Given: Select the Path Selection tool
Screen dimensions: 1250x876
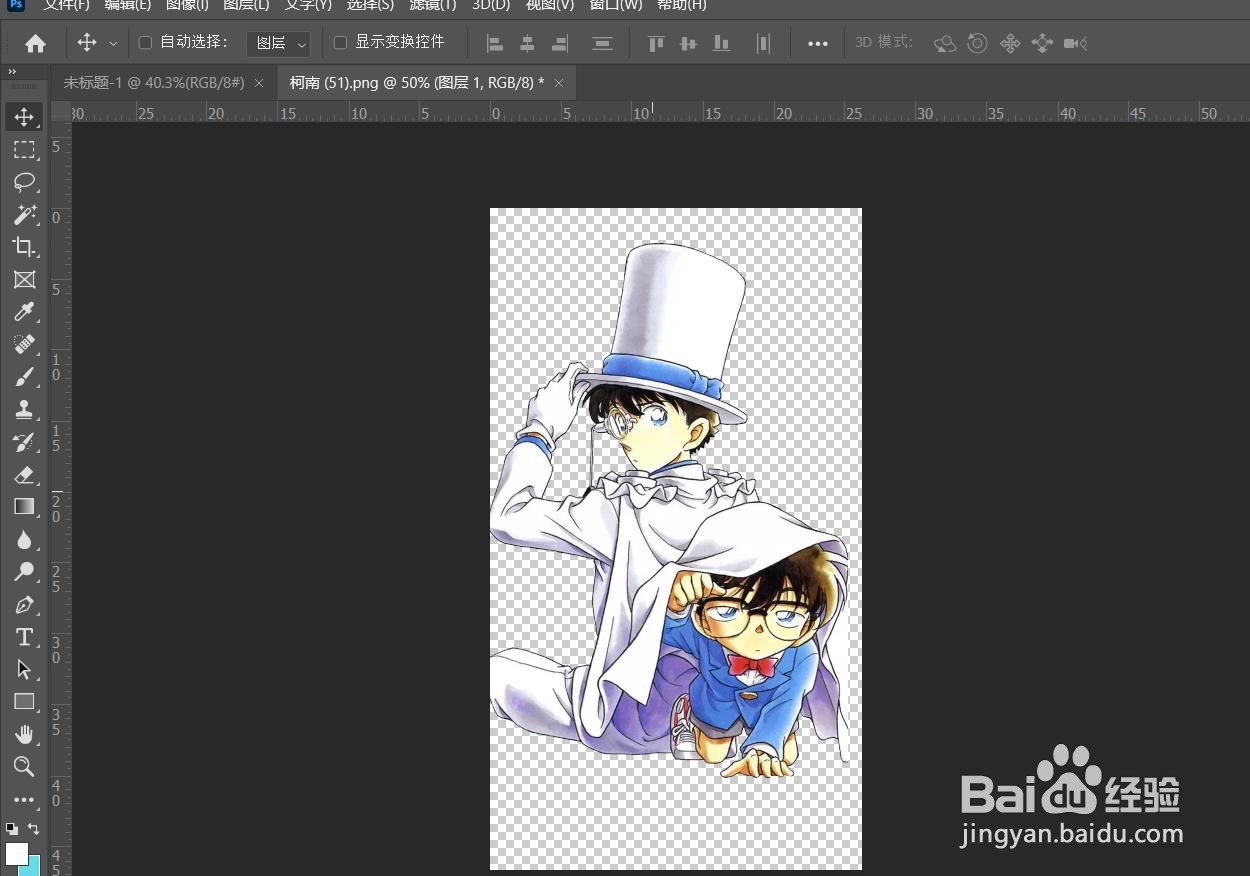Looking at the screenshot, I should tap(25, 669).
